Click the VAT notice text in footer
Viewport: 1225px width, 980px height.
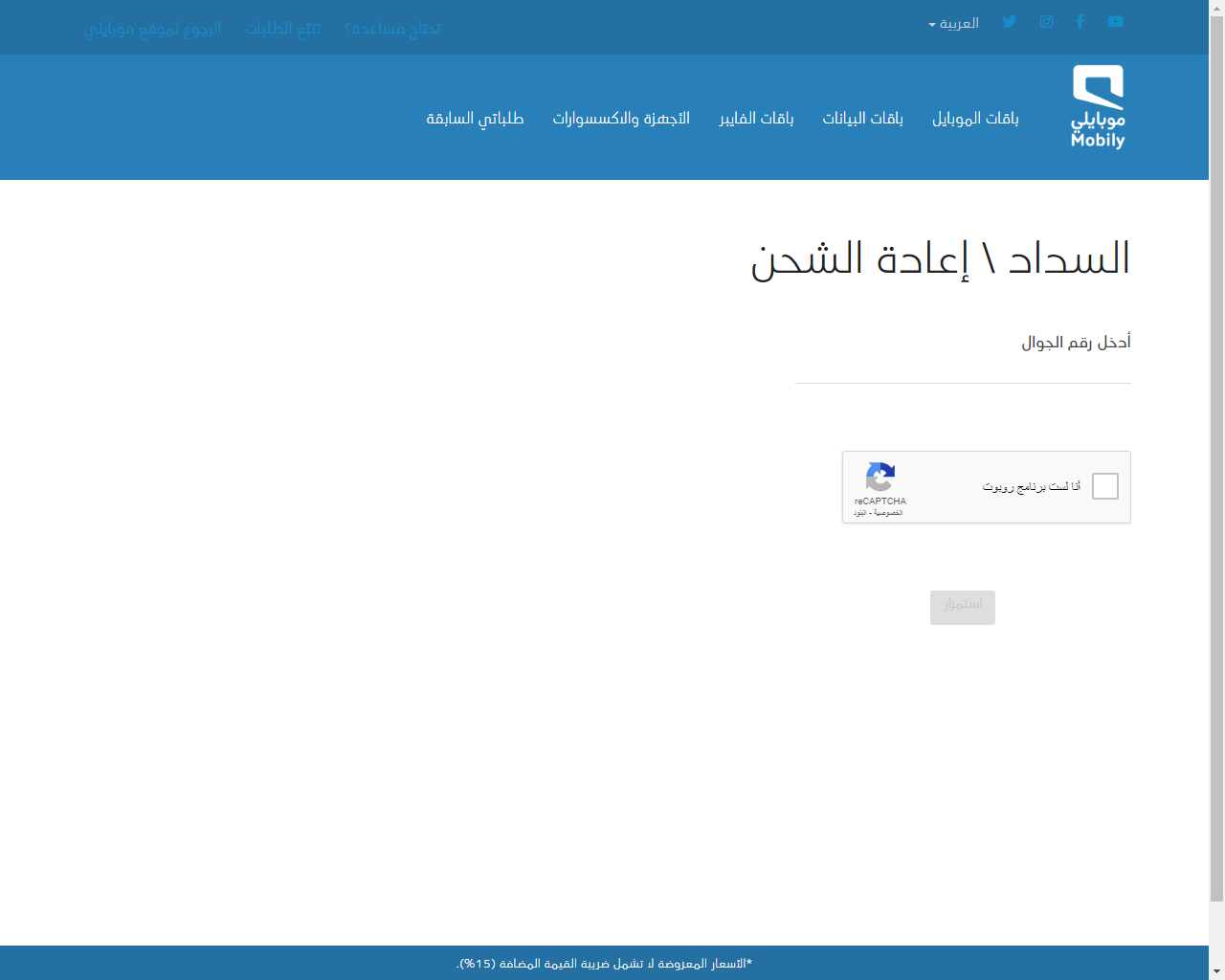click(x=604, y=964)
